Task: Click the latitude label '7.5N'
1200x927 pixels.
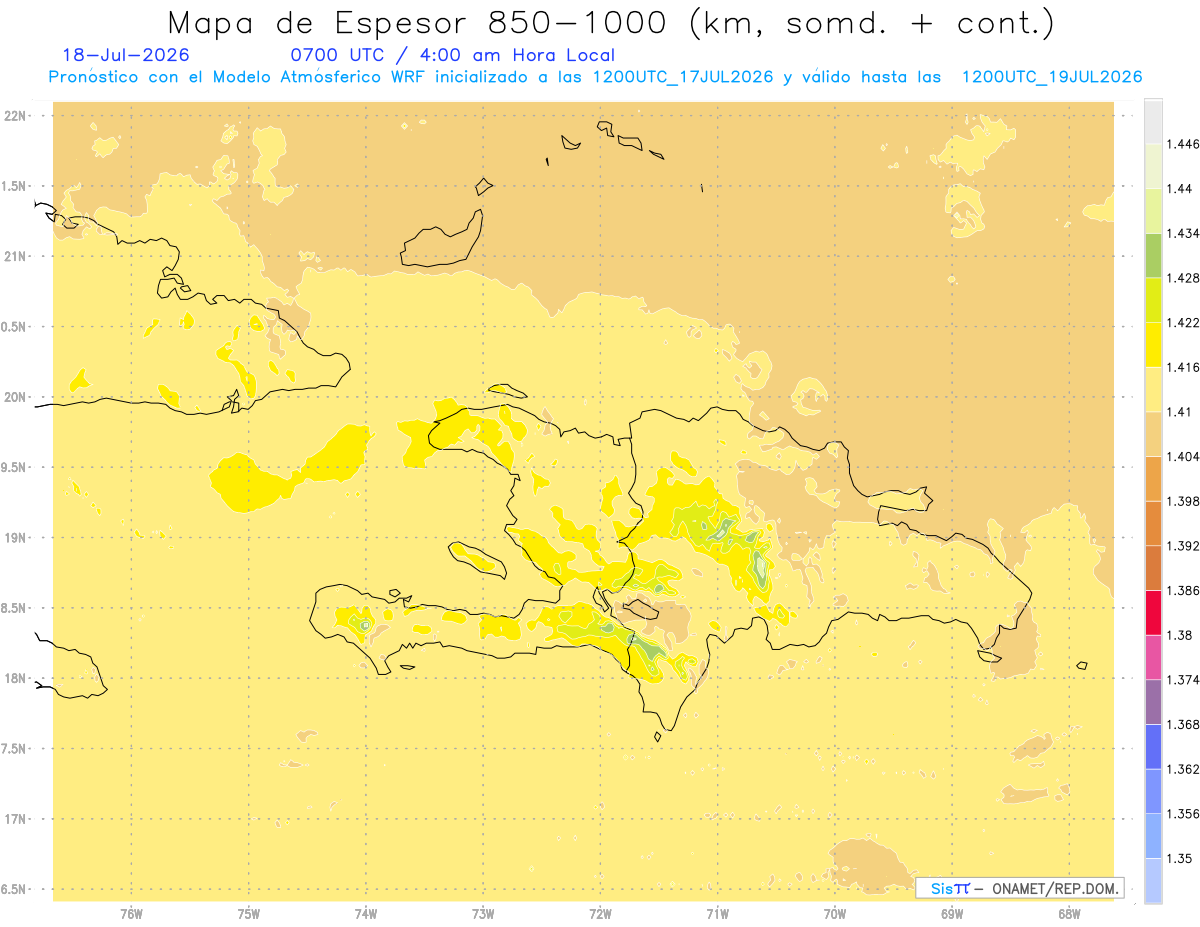Action: pos(15,748)
